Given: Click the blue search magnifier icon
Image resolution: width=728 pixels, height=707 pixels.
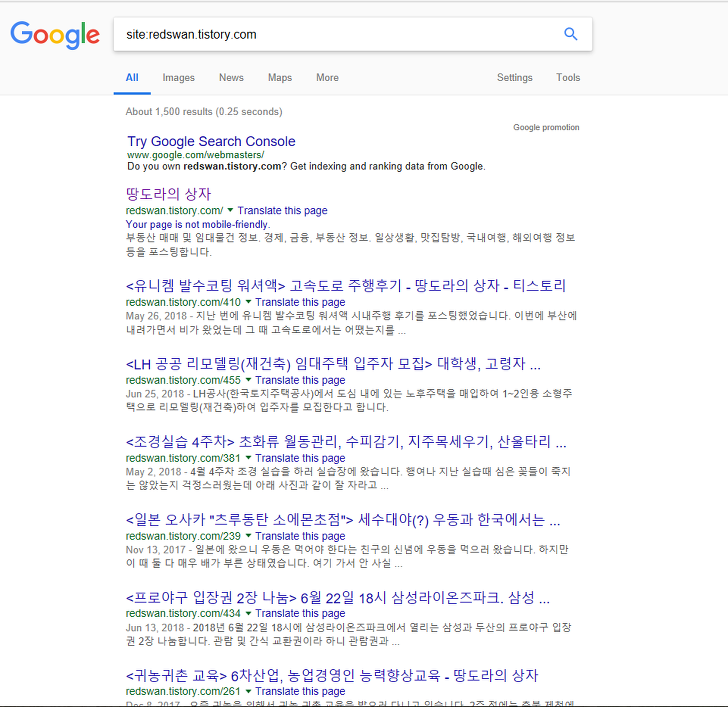Looking at the screenshot, I should [x=571, y=34].
